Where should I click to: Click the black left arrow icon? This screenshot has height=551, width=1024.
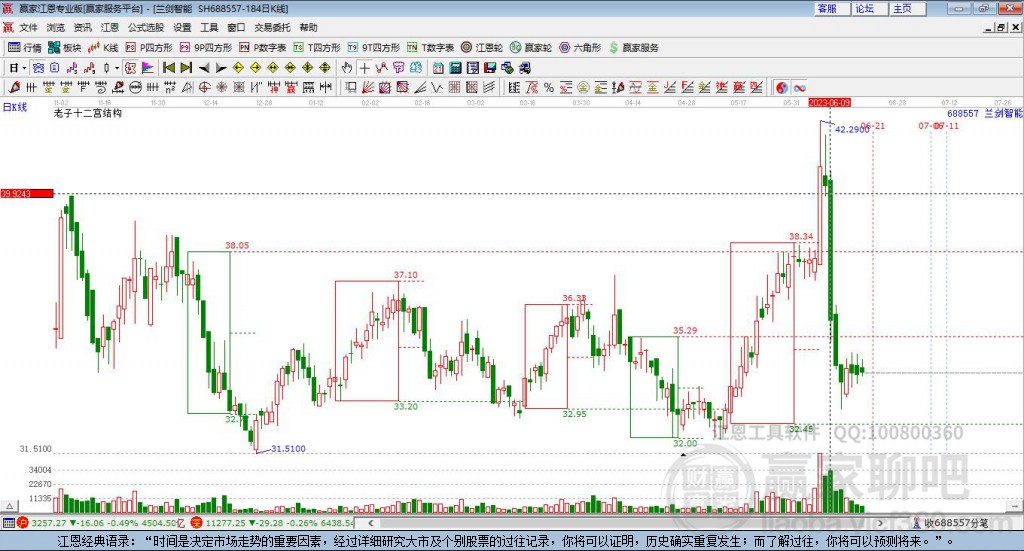click(204, 68)
